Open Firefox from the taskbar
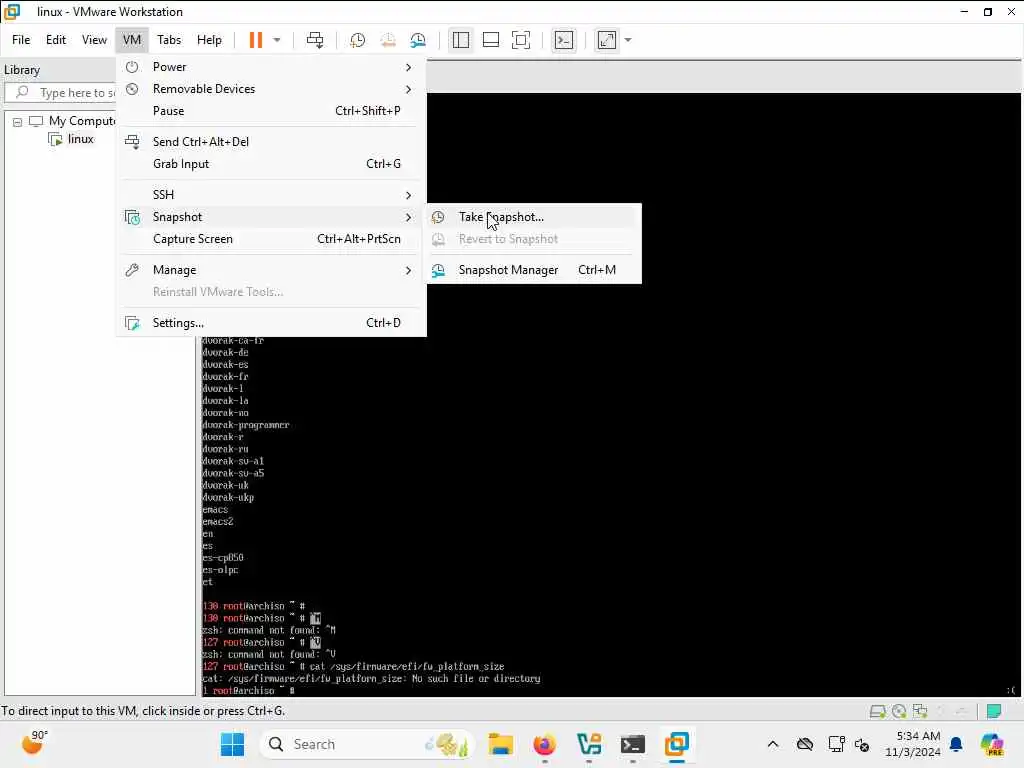 coord(544,744)
